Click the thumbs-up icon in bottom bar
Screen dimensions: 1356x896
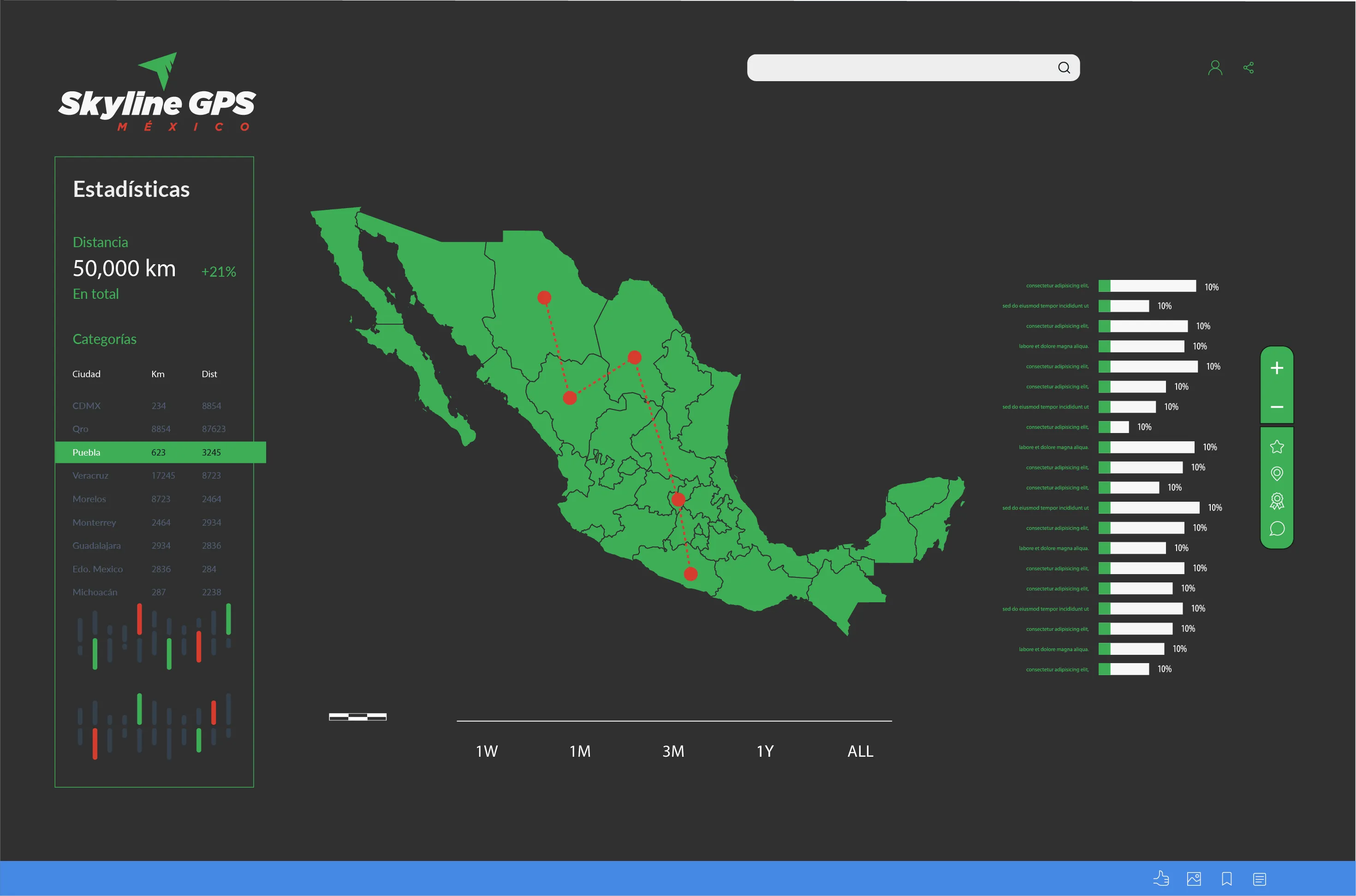[x=1160, y=878]
